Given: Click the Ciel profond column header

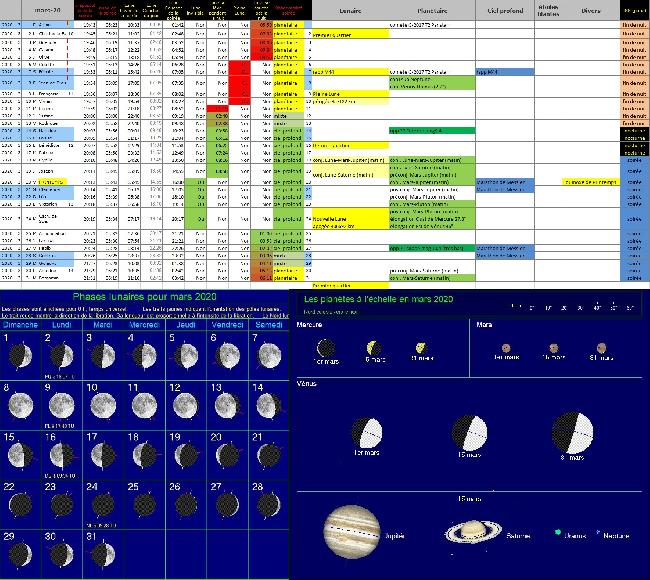Looking at the screenshot, I should tap(505, 11).
